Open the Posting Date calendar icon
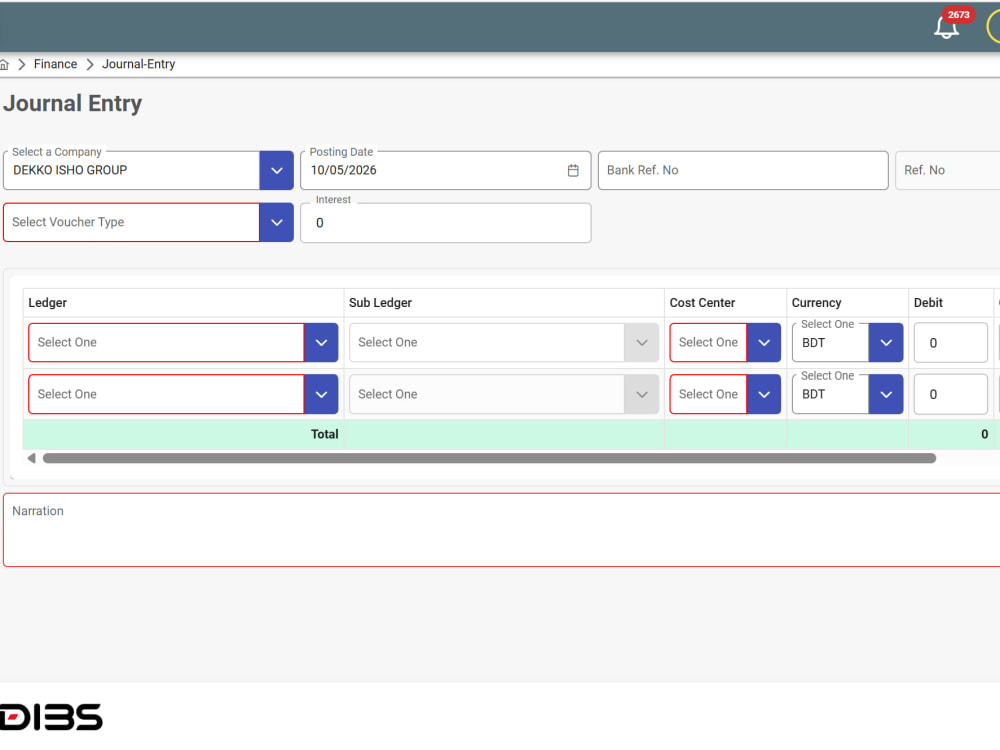The height and width of the screenshot is (750, 1000). pos(573,170)
